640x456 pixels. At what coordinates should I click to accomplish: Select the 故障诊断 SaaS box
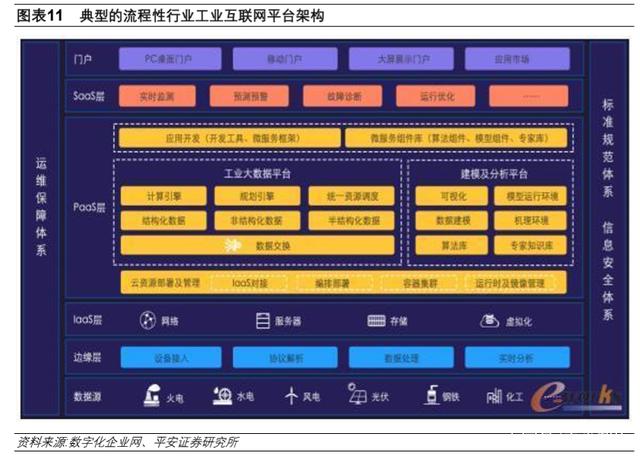[342, 96]
